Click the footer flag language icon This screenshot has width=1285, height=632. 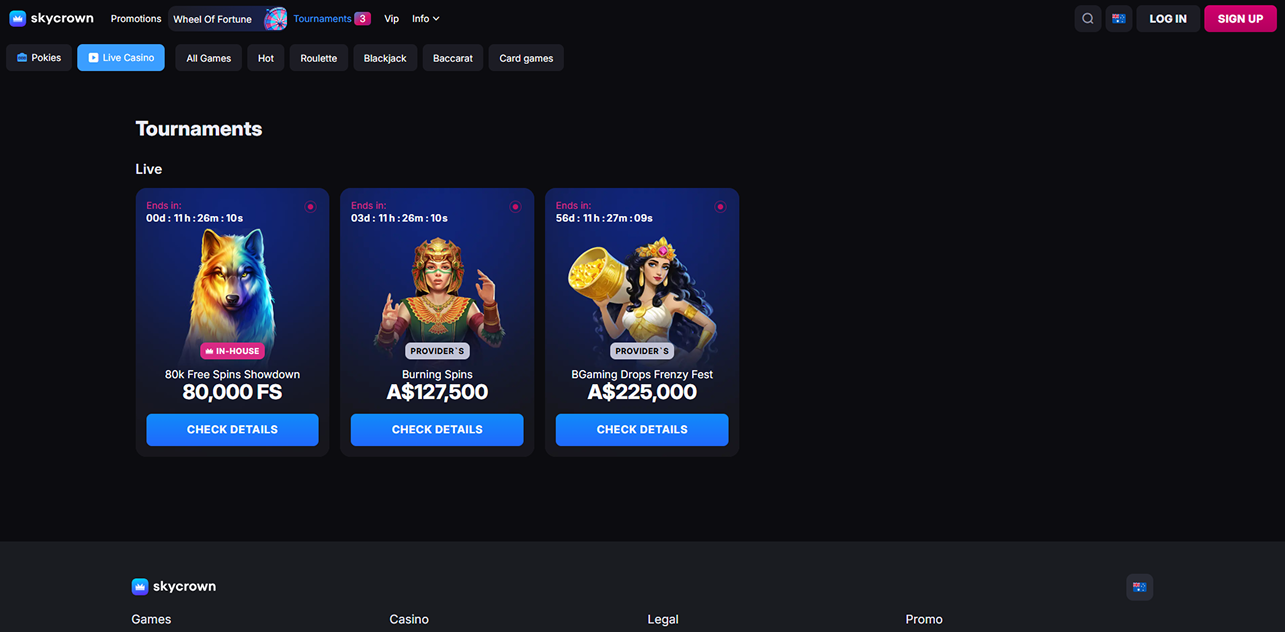1139,587
